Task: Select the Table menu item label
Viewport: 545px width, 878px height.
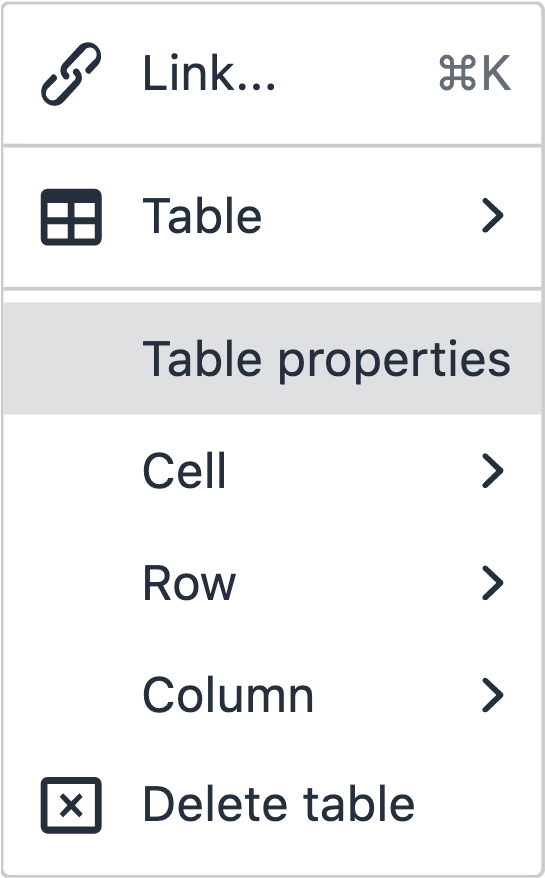Action: pos(202,216)
